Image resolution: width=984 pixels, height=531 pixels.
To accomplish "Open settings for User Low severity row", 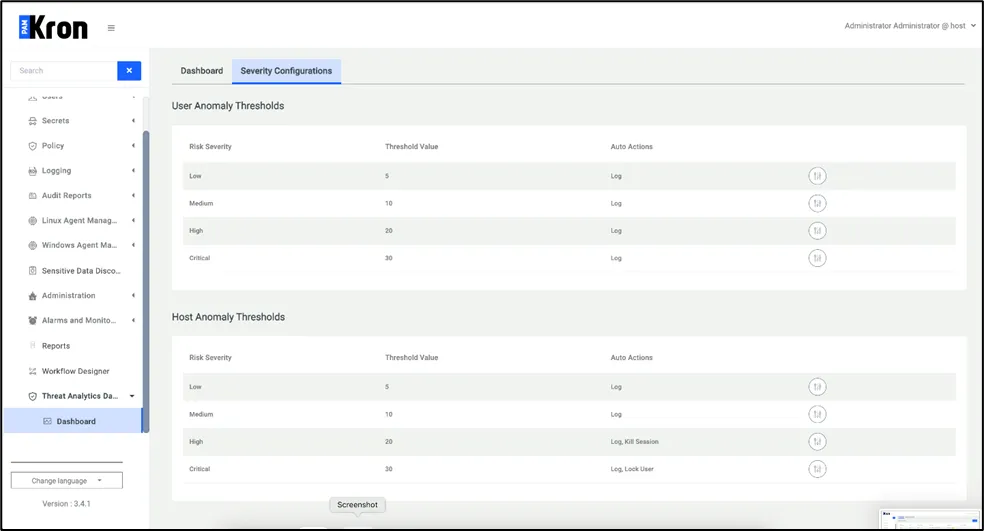I will pos(817,176).
